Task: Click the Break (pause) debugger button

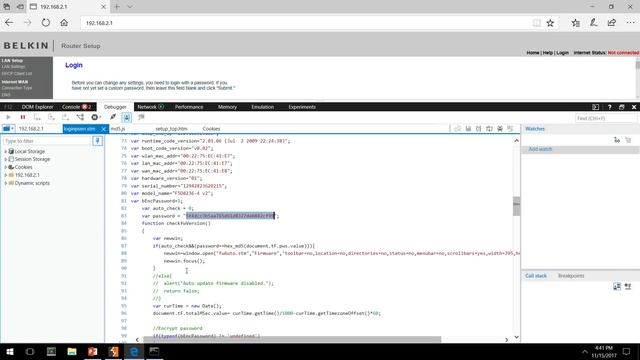Action: [x=23, y=118]
